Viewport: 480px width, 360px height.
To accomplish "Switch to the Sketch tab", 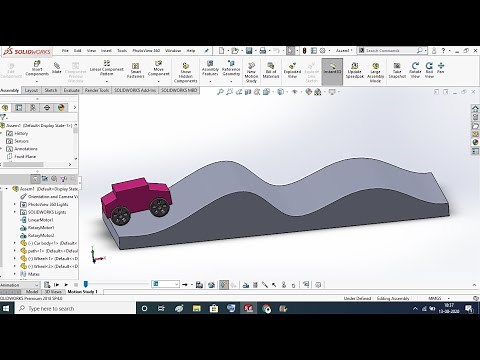I will 51,90.
